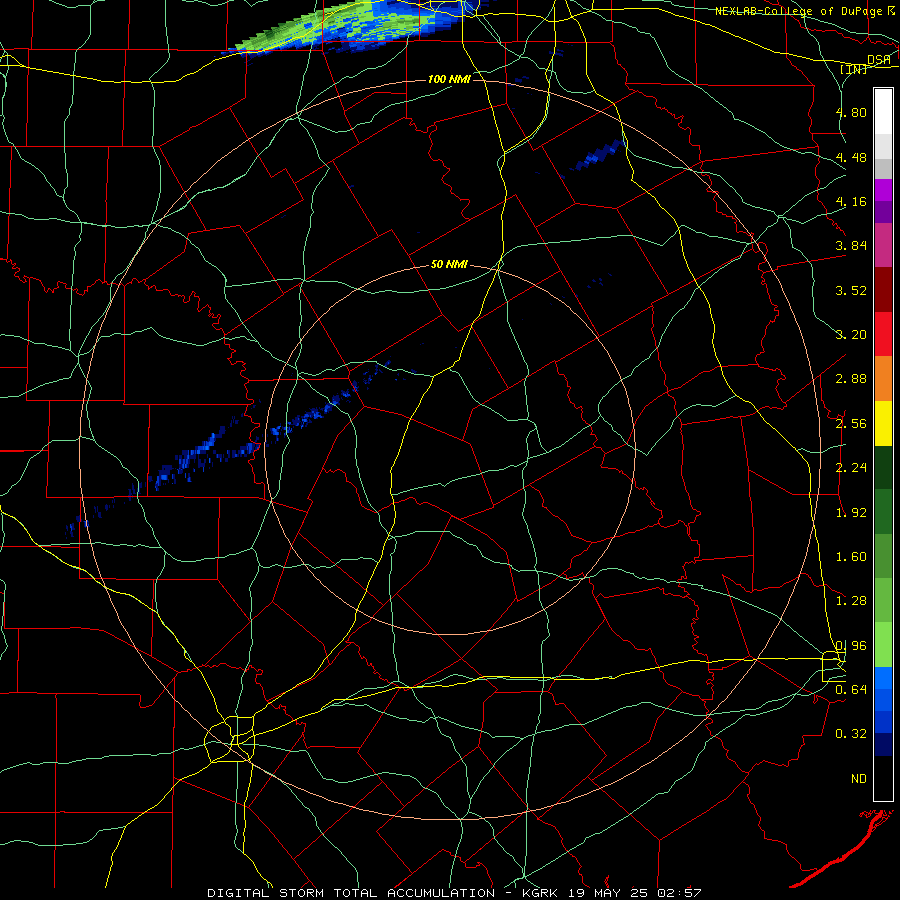Screen dimensions: 900x900
Task: Select the 2.24 legend value
Action: (x=851, y=468)
